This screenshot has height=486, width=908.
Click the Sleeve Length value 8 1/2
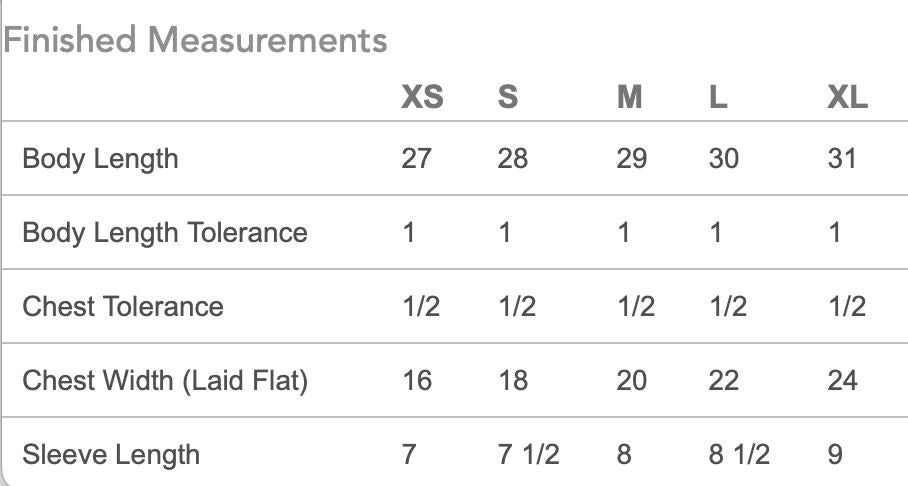(739, 455)
